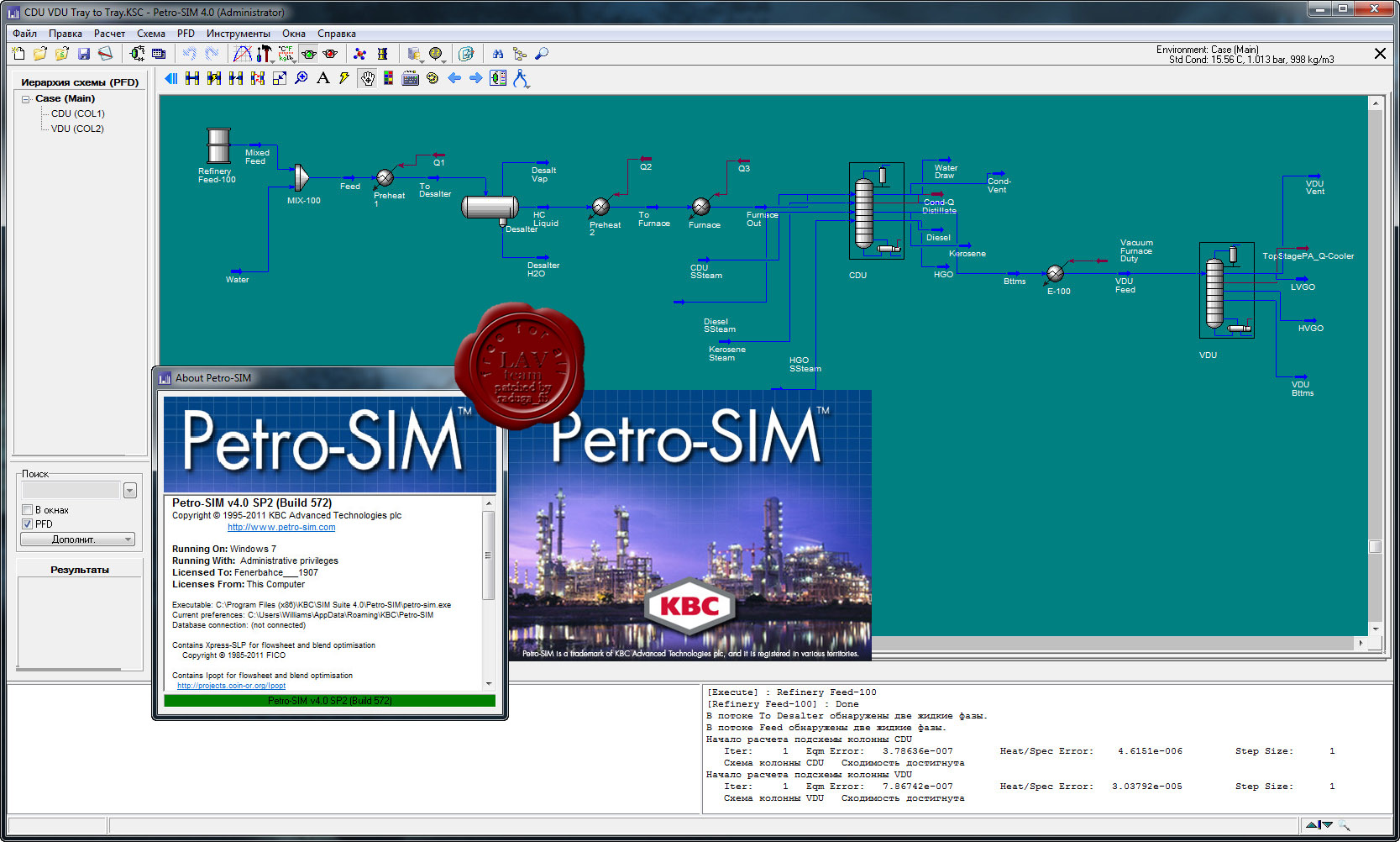Select VDU (COL2) in the hierarchy tree
1400x842 pixels.
pos(77,129)
